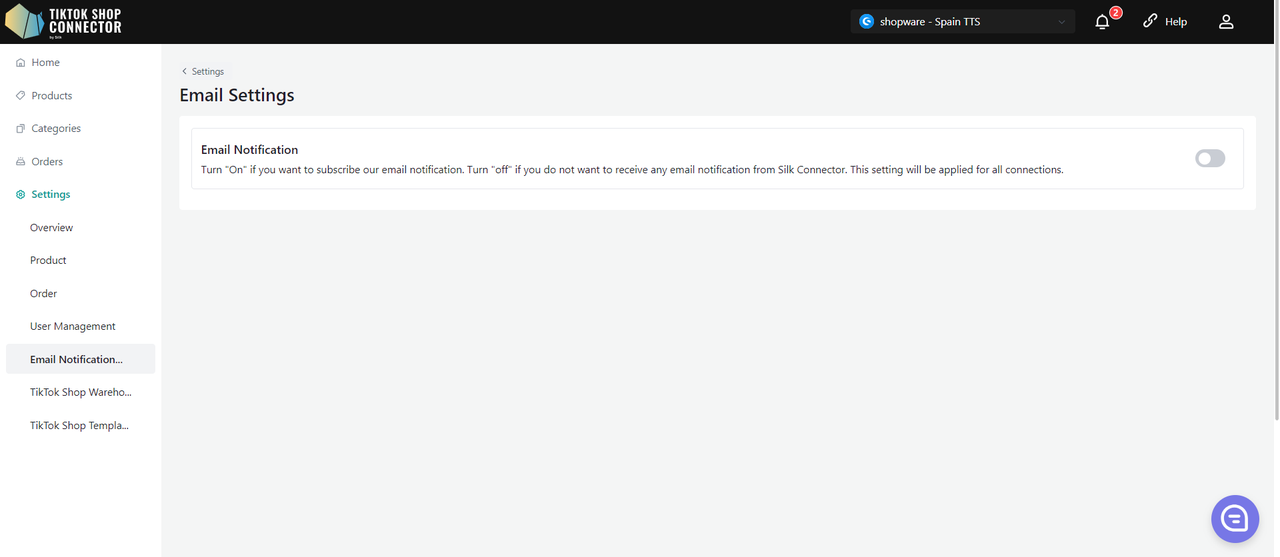
Task: Click the Orders icon in sidebar
Action: coord(21,162)
